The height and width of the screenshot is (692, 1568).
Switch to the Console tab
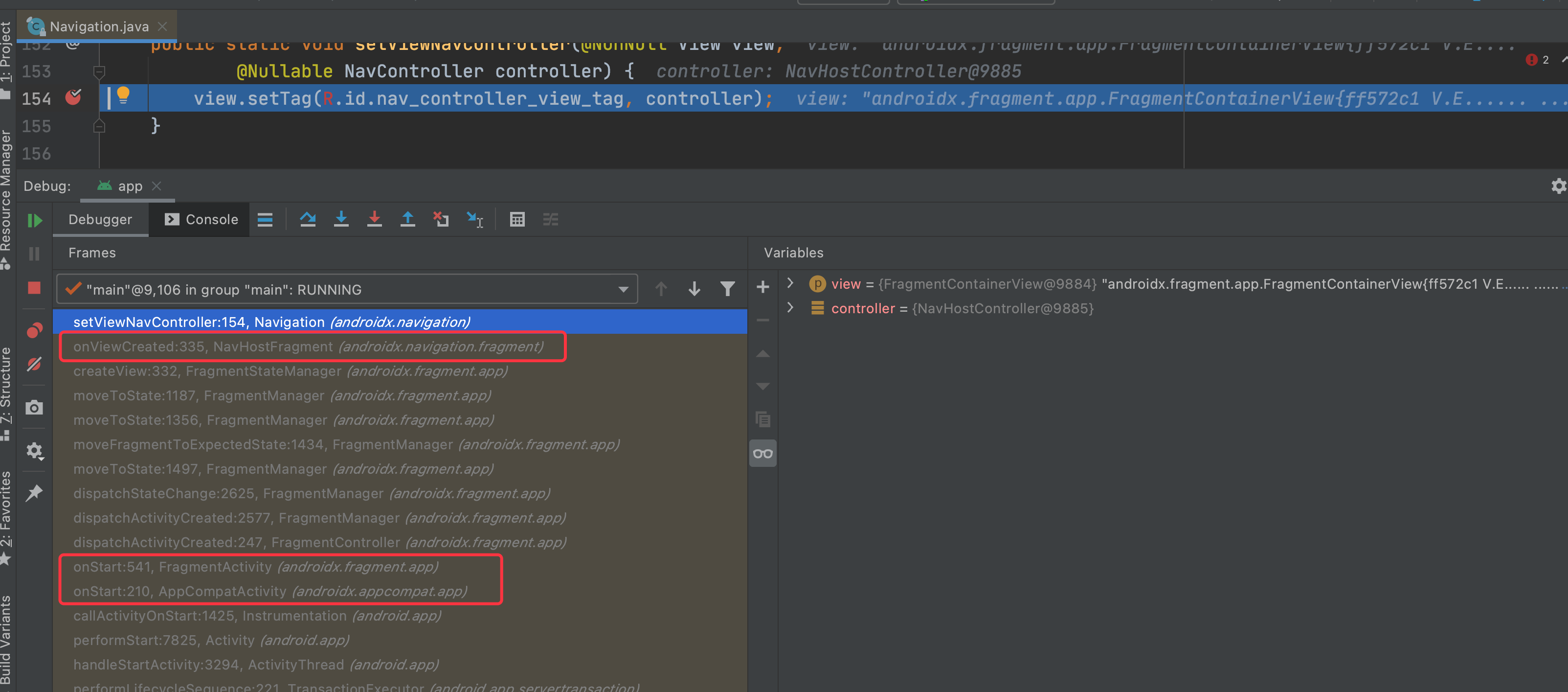[202, 219]
